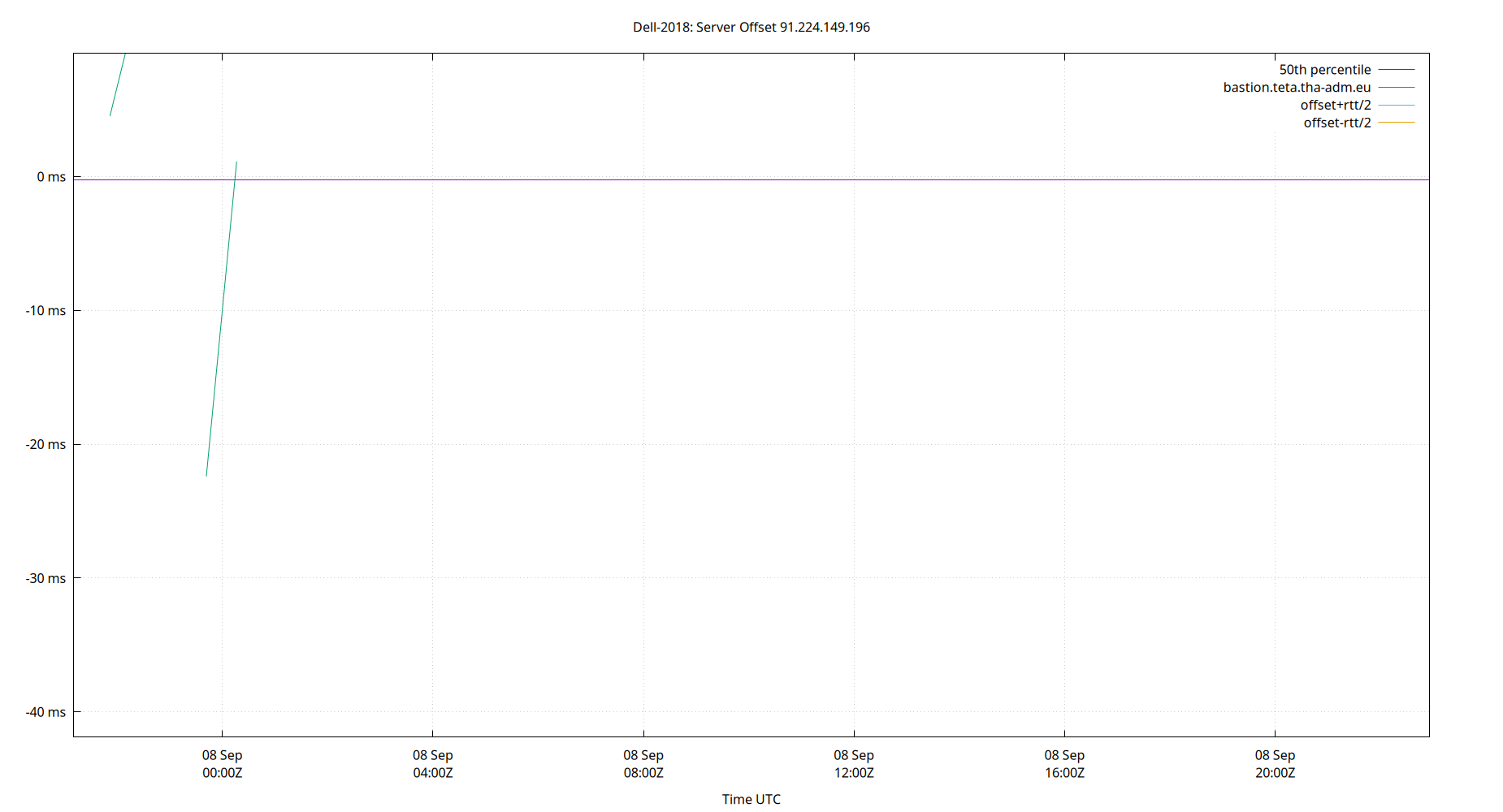Click the '-40 ms' y-axis label
The image size is (1503, 812).
(x=45, y=712)
